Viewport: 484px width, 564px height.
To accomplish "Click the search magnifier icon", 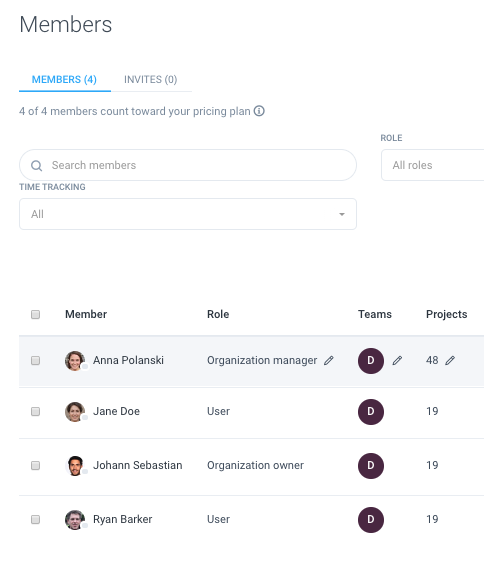I will [36, 165].
